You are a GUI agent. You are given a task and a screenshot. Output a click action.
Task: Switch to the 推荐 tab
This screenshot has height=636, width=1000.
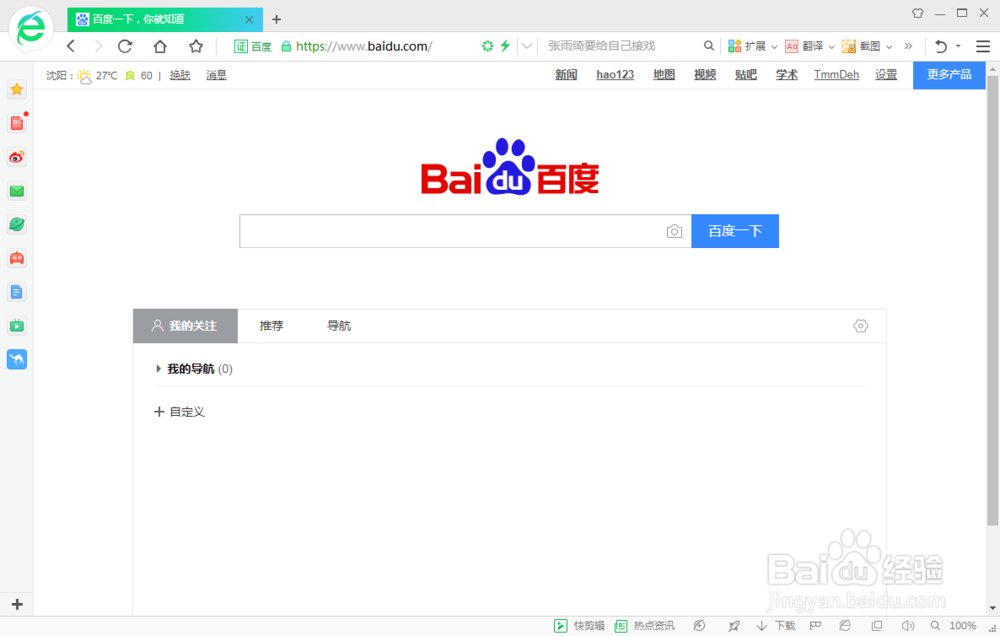271,325
